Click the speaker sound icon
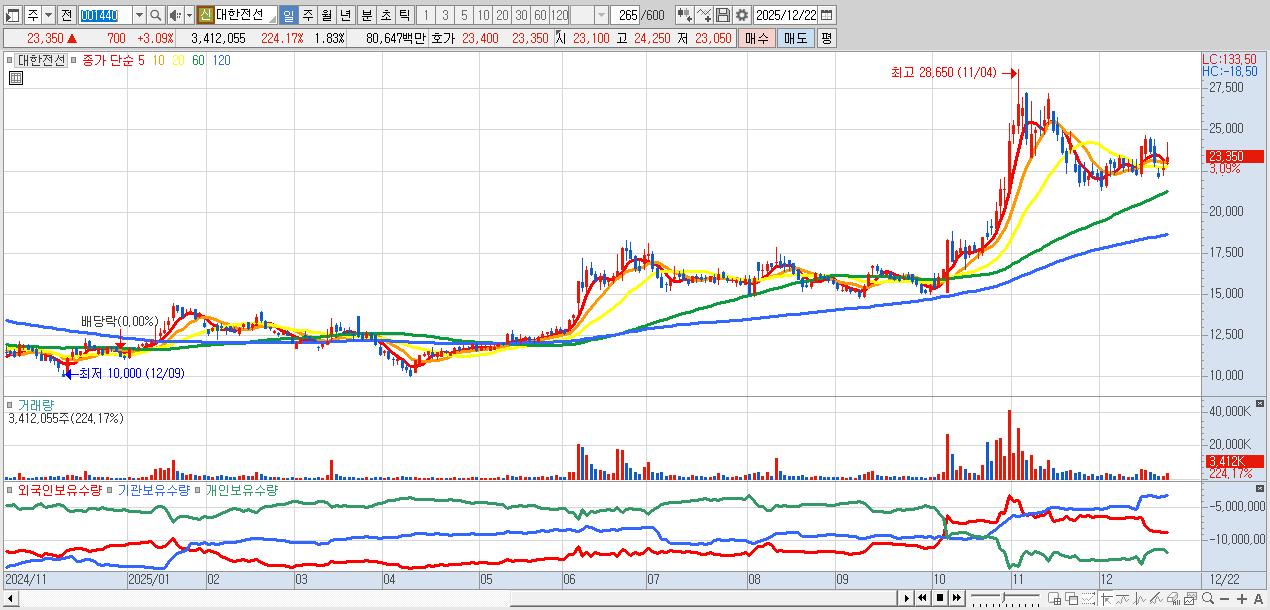1270x610 pixels. pyautogui.click(x=175, y=15)
